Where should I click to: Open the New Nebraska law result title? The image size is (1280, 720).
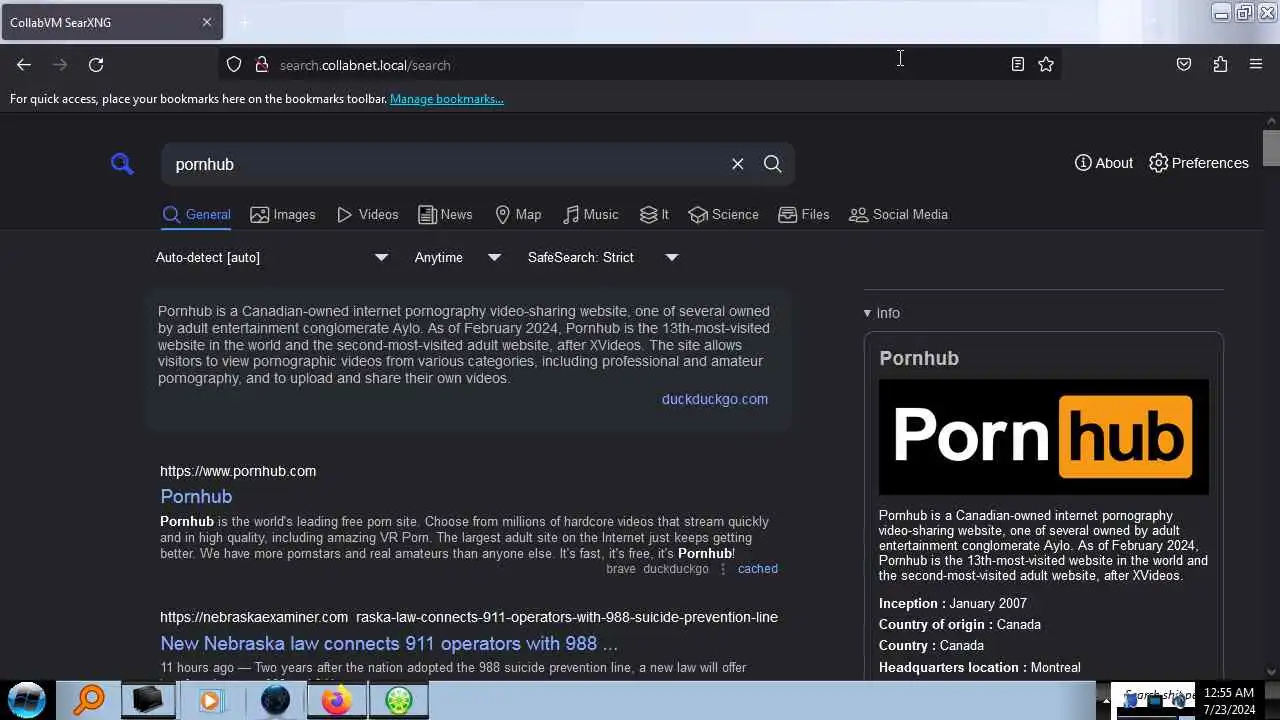pyautogui.click(x=389, y=643)
